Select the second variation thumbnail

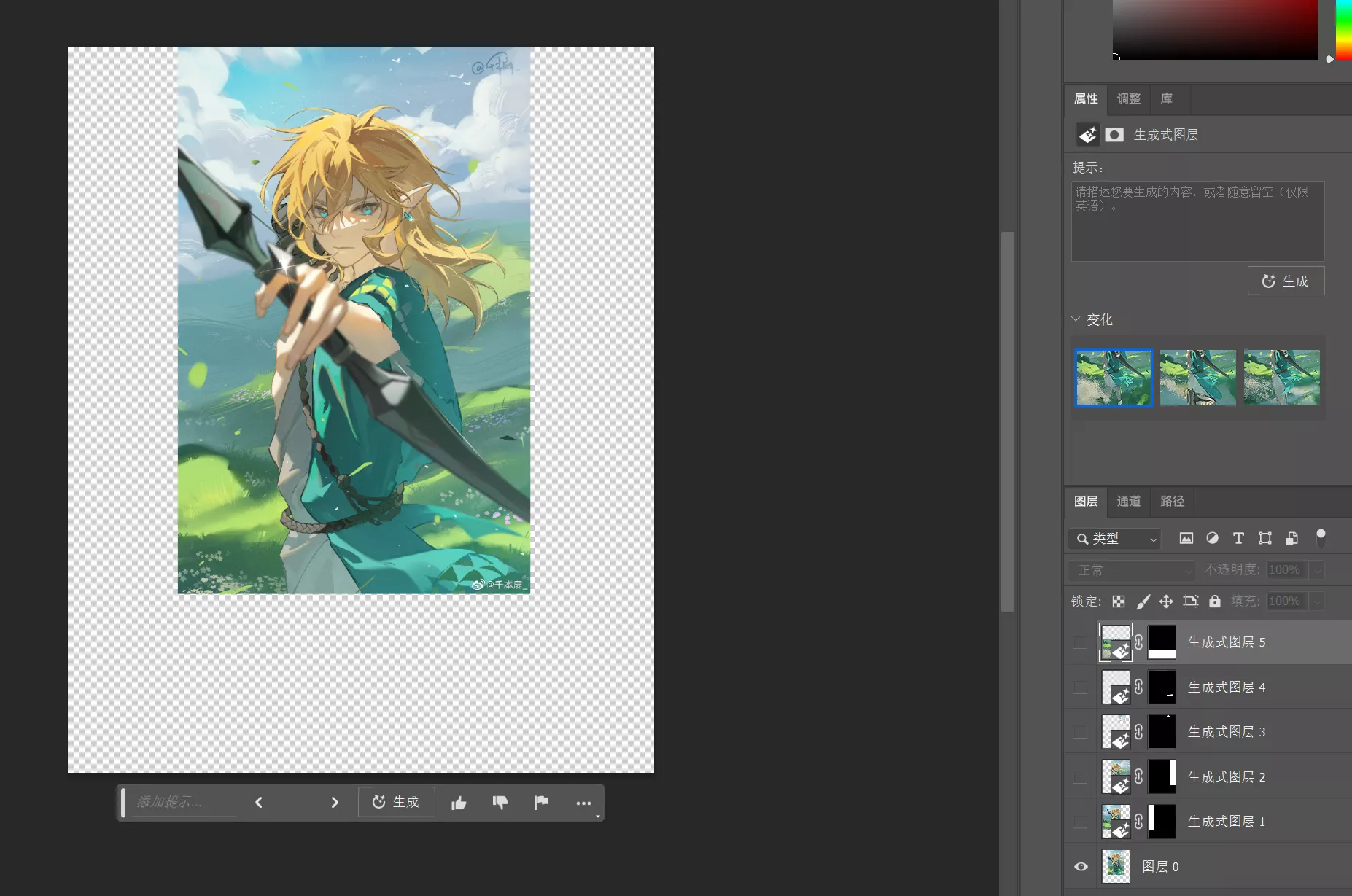[1197, 378]
